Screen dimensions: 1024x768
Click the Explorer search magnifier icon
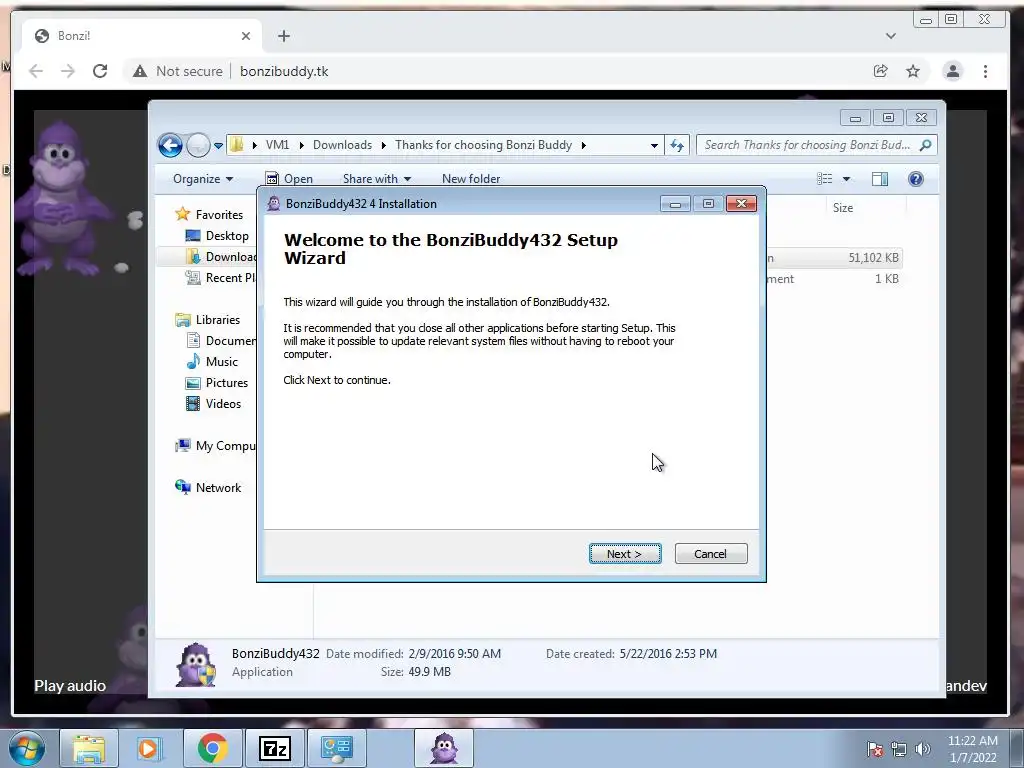pyautogui.click(x=925, y=145)
